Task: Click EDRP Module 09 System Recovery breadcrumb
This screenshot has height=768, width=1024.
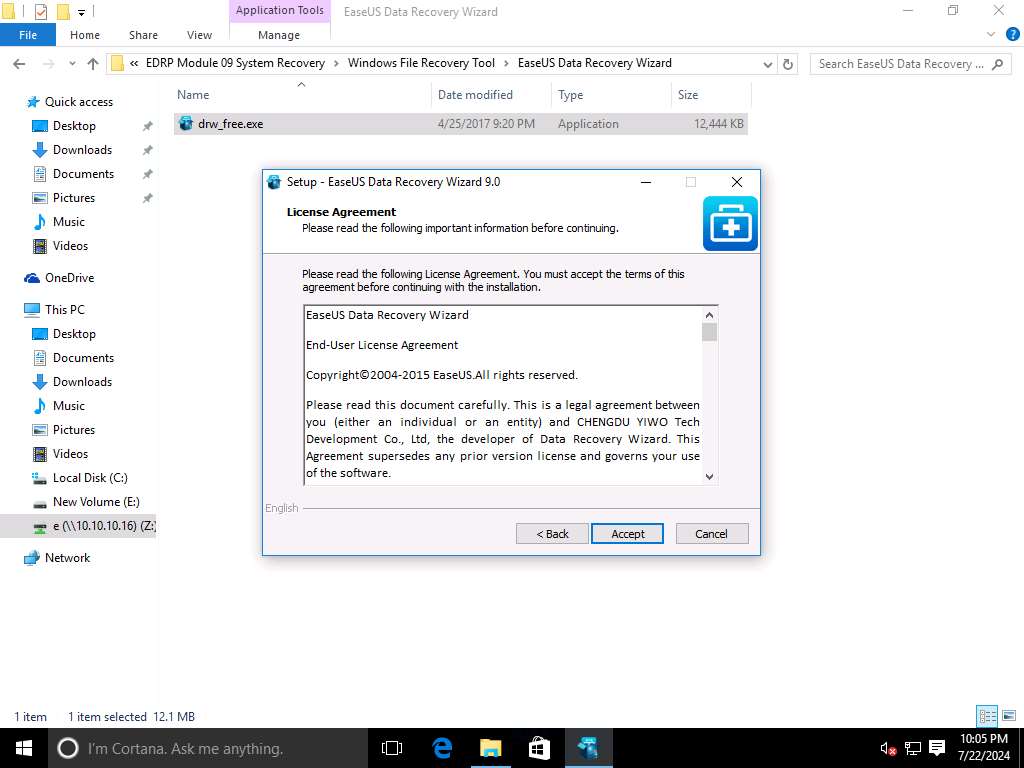Action: coord(235,63)
